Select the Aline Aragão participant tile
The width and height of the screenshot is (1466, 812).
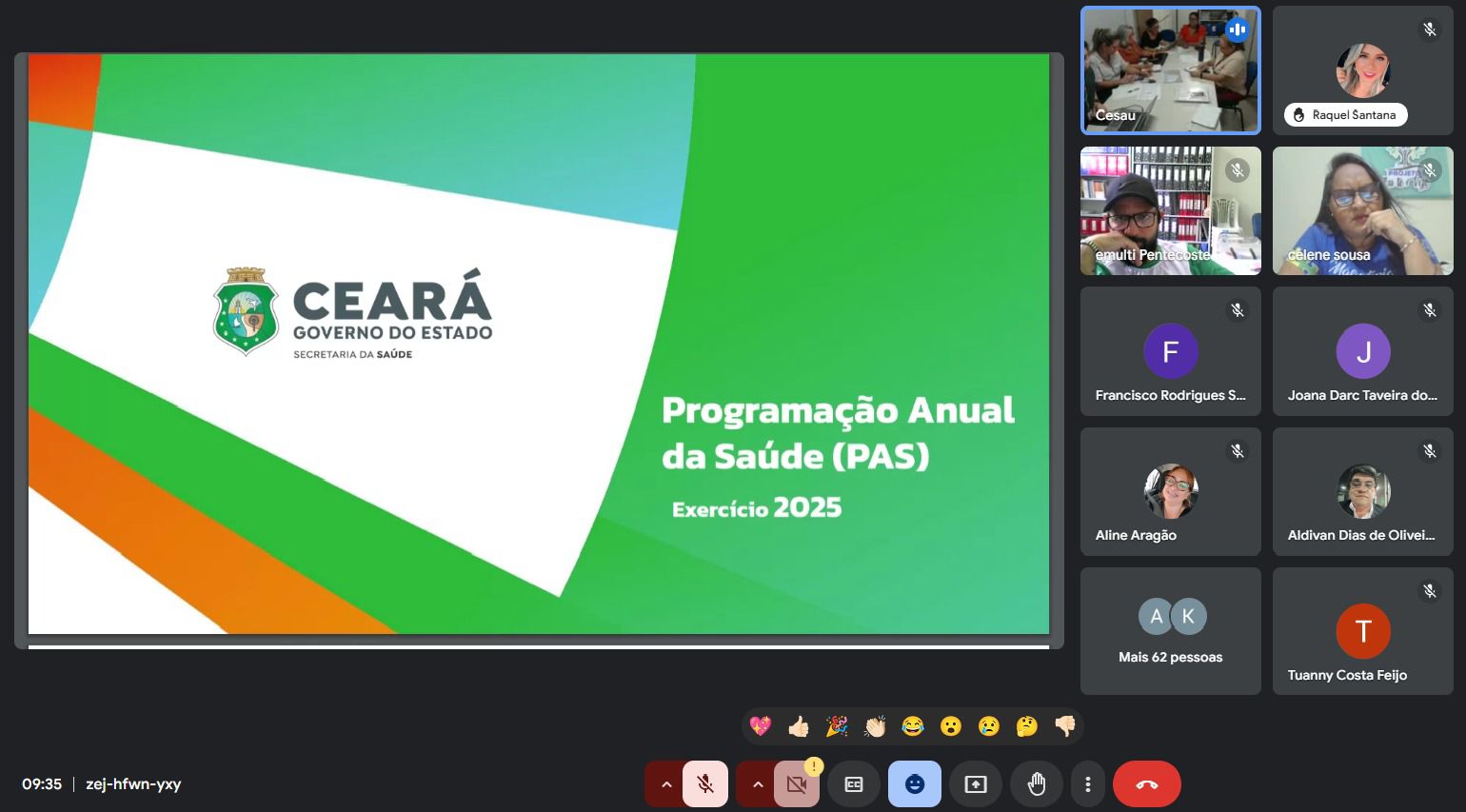coord(1171,491)
